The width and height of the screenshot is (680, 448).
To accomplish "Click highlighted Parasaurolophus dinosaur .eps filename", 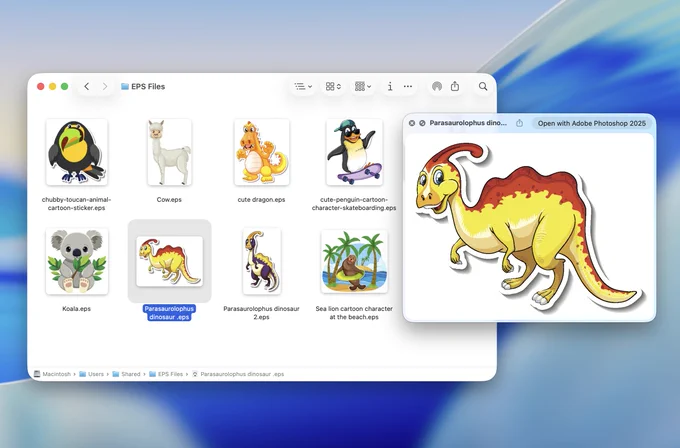I will tap(169, 313).
